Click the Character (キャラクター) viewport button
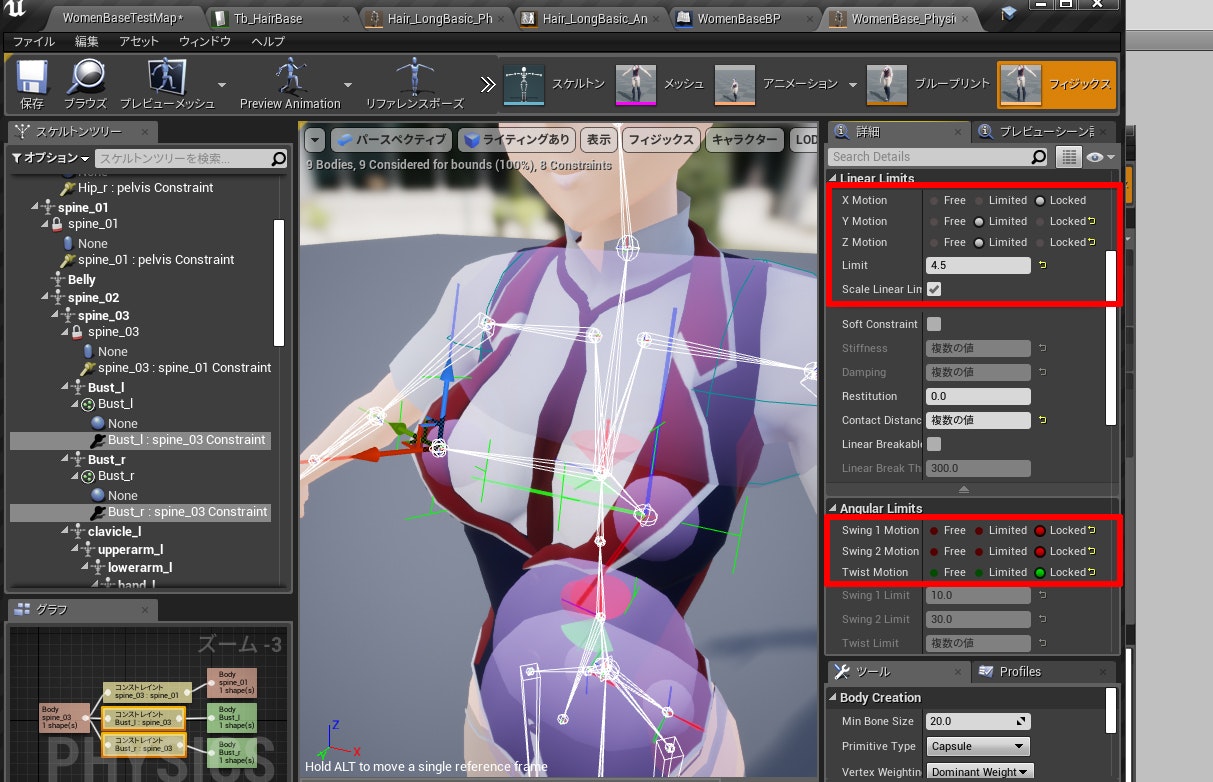This screenshot has height=782, width=1213. tap(745, 140)
